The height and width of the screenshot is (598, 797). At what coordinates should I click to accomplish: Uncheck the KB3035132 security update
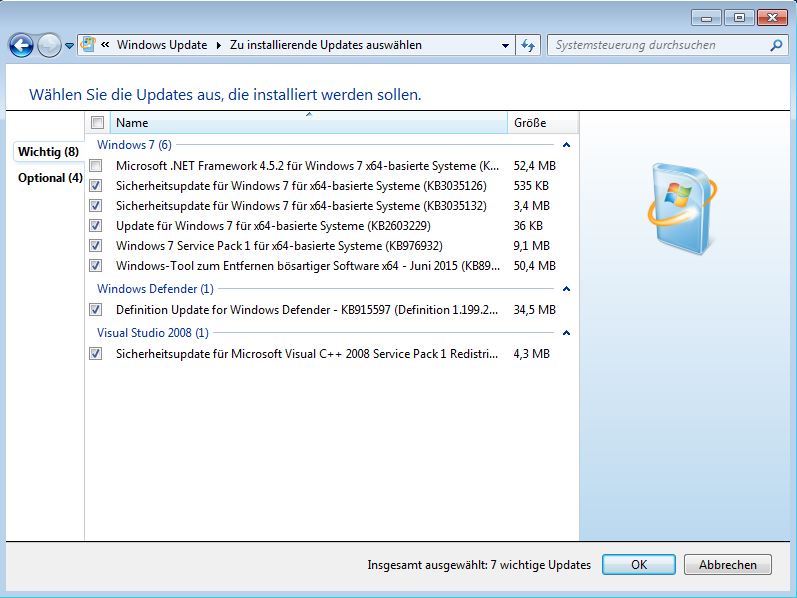pyautogui.click(x=96, y=205)
